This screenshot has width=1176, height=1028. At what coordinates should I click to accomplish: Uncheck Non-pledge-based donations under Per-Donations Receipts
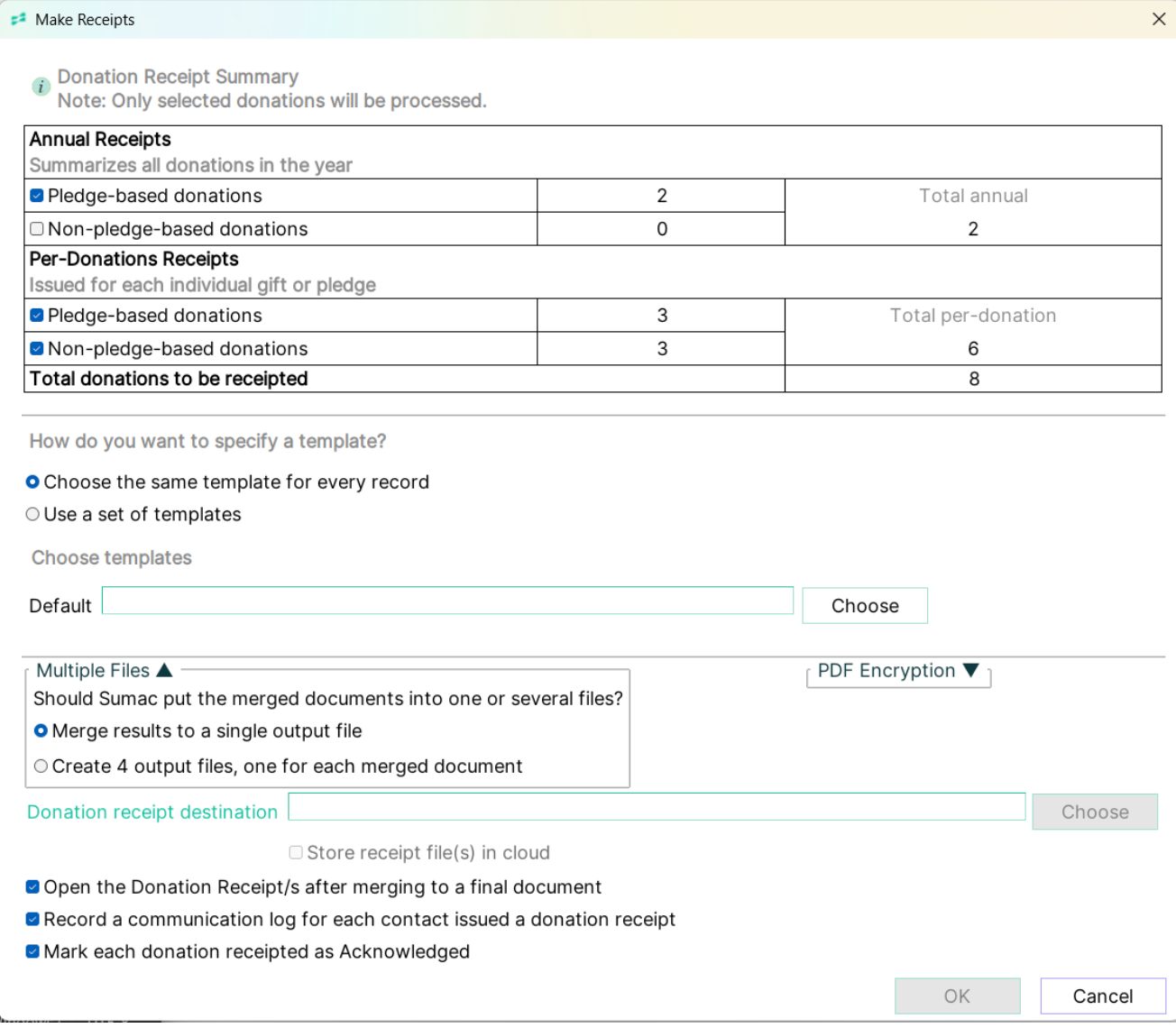(x=37, y=349)
